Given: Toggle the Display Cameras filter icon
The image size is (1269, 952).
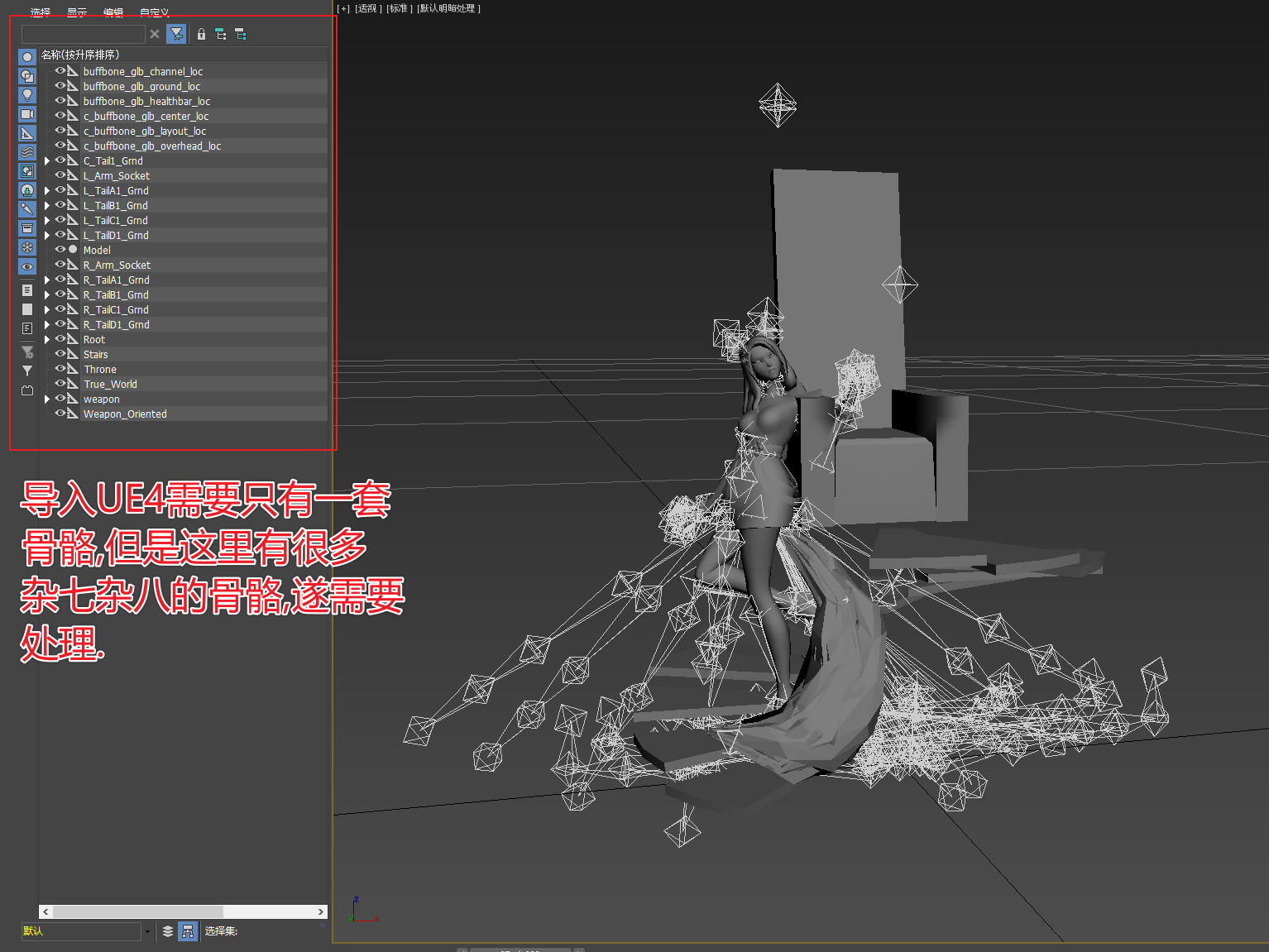Looking at the screenshot, I should click(27, 114).
